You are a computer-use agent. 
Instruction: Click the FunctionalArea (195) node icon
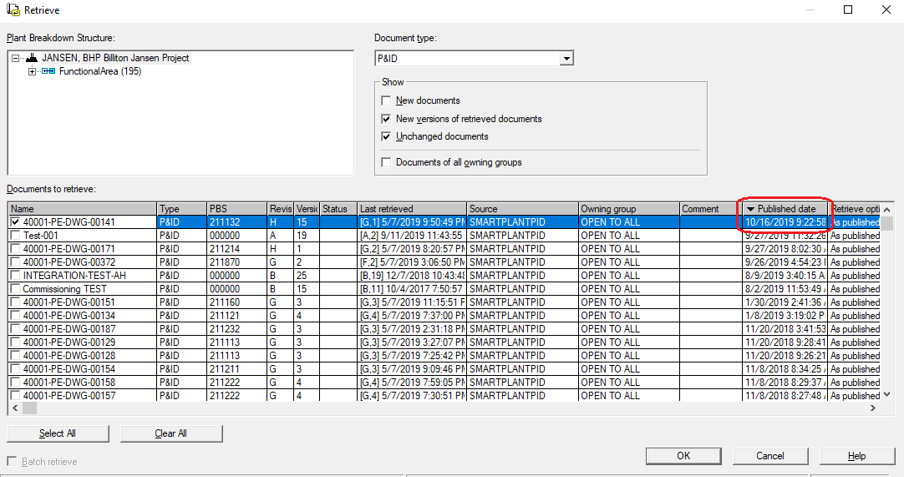tap(48, 72)
